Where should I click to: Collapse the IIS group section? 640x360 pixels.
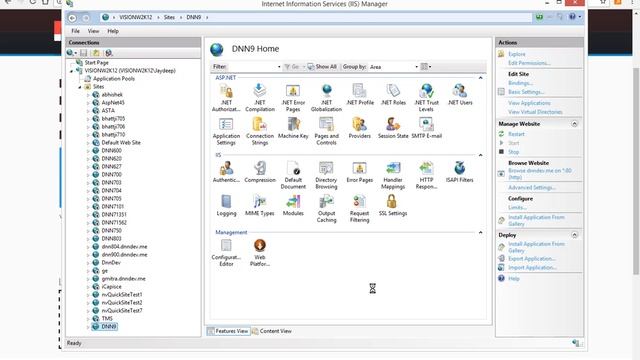point(480,155)
